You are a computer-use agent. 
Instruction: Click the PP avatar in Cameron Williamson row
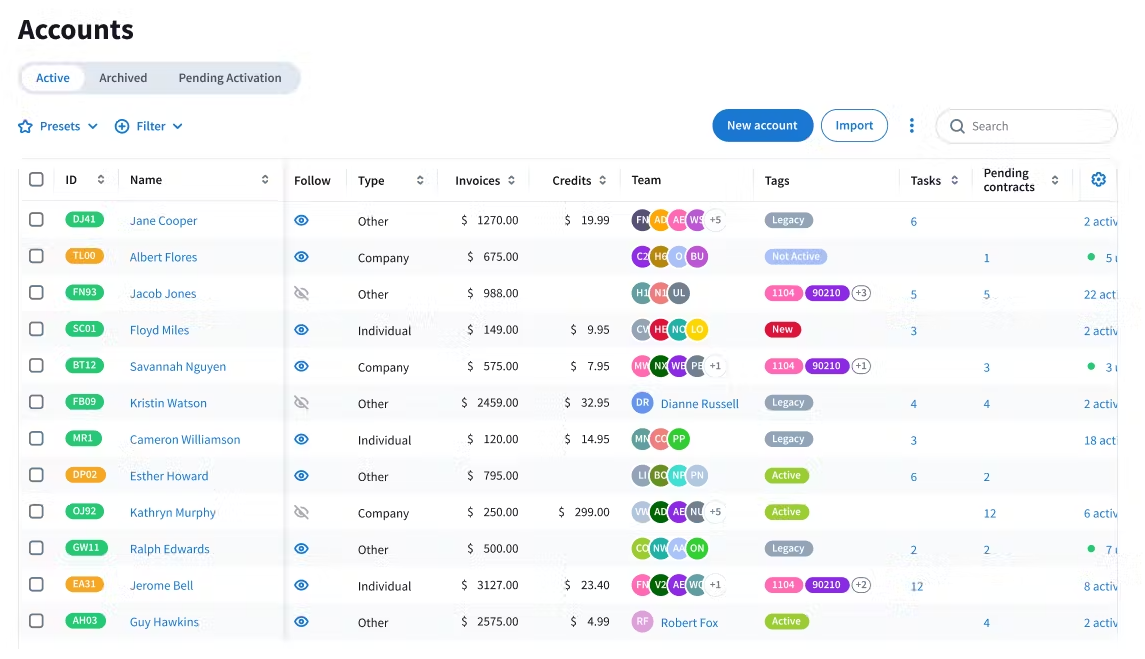coord(679,439)
